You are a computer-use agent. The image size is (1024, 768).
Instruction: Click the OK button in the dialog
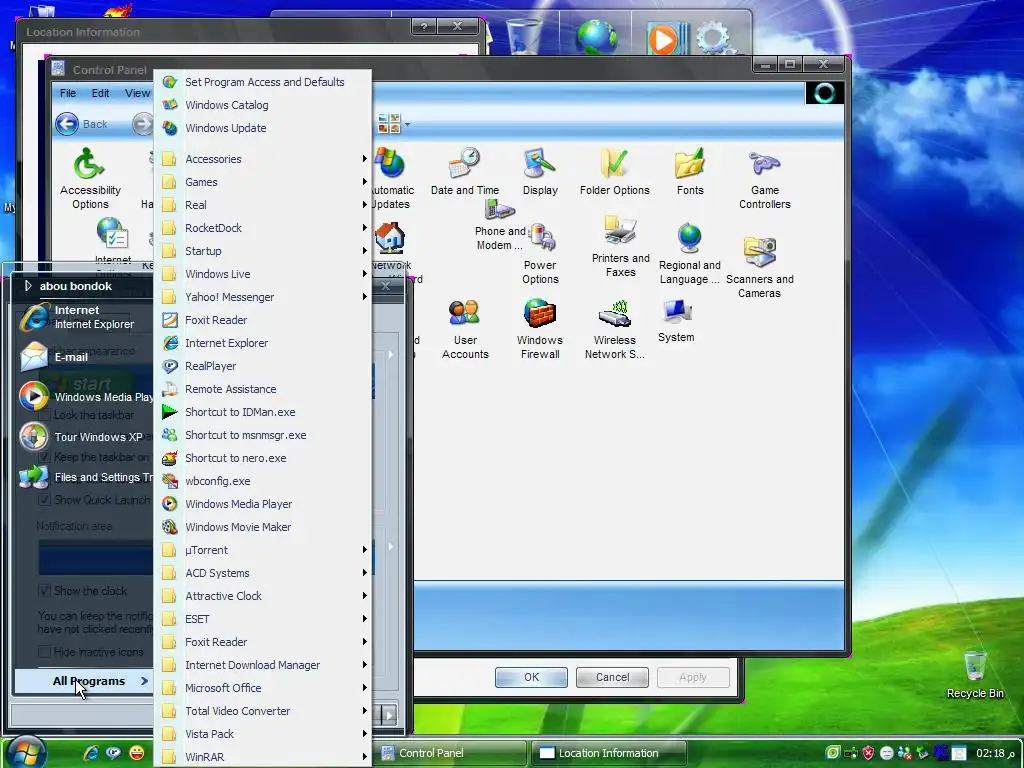coord(531,677)
